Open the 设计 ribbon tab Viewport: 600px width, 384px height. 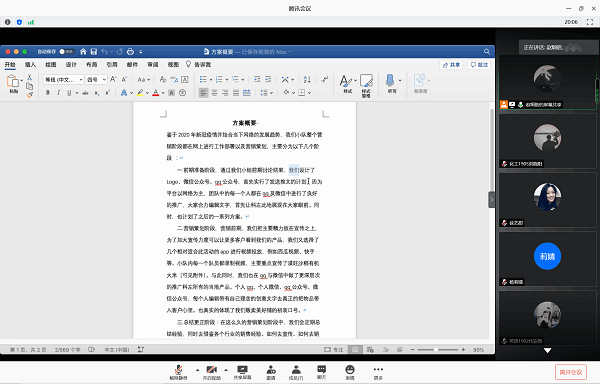coord(71,65)
